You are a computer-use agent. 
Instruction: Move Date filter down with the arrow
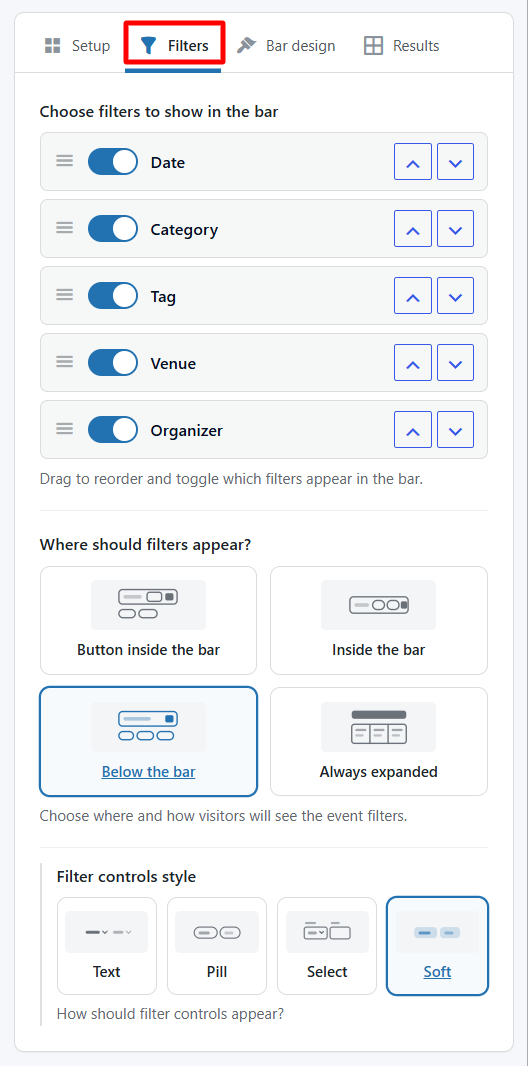pos(455,162)
